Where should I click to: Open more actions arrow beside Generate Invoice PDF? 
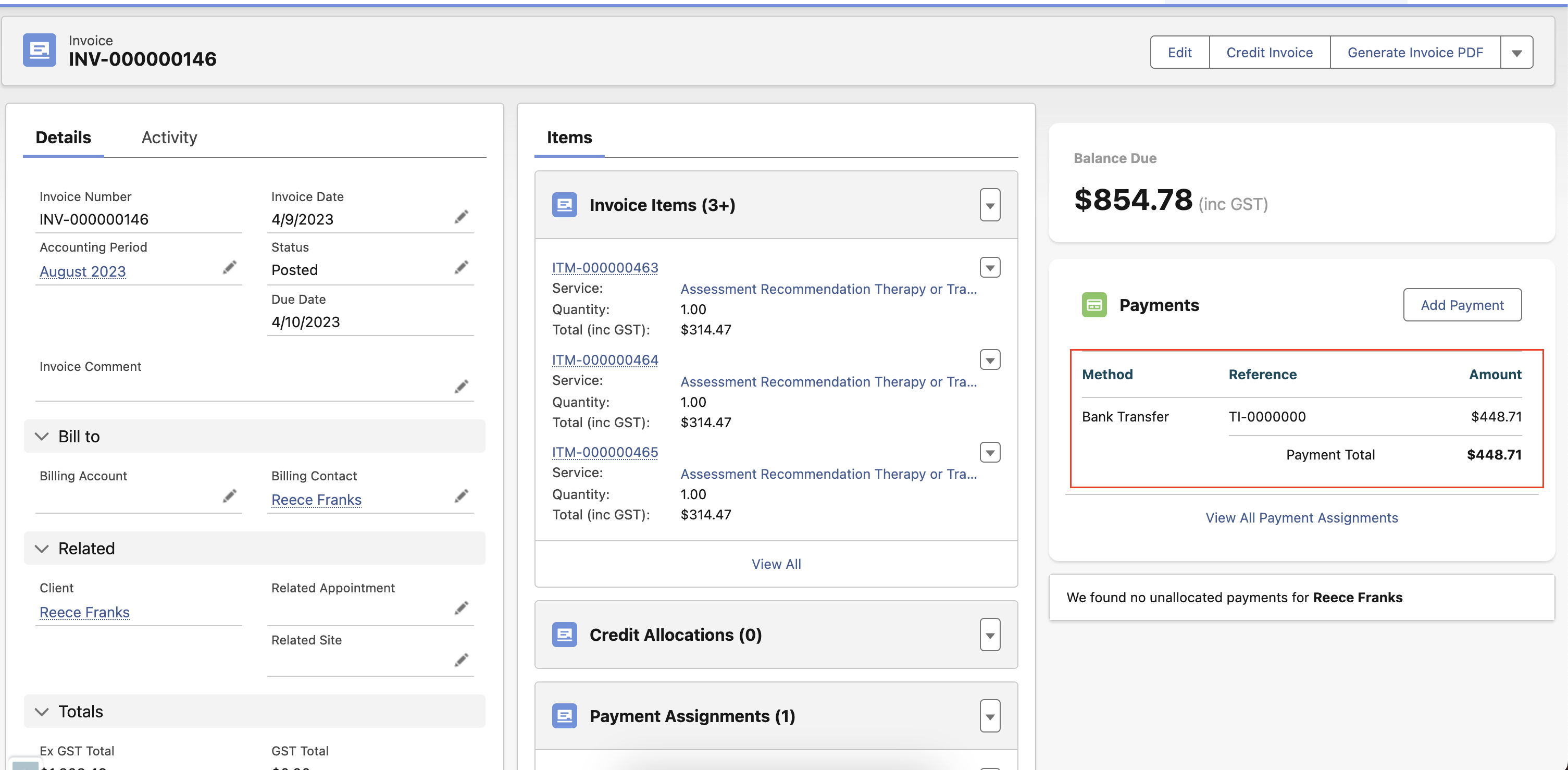(1516, 53)
